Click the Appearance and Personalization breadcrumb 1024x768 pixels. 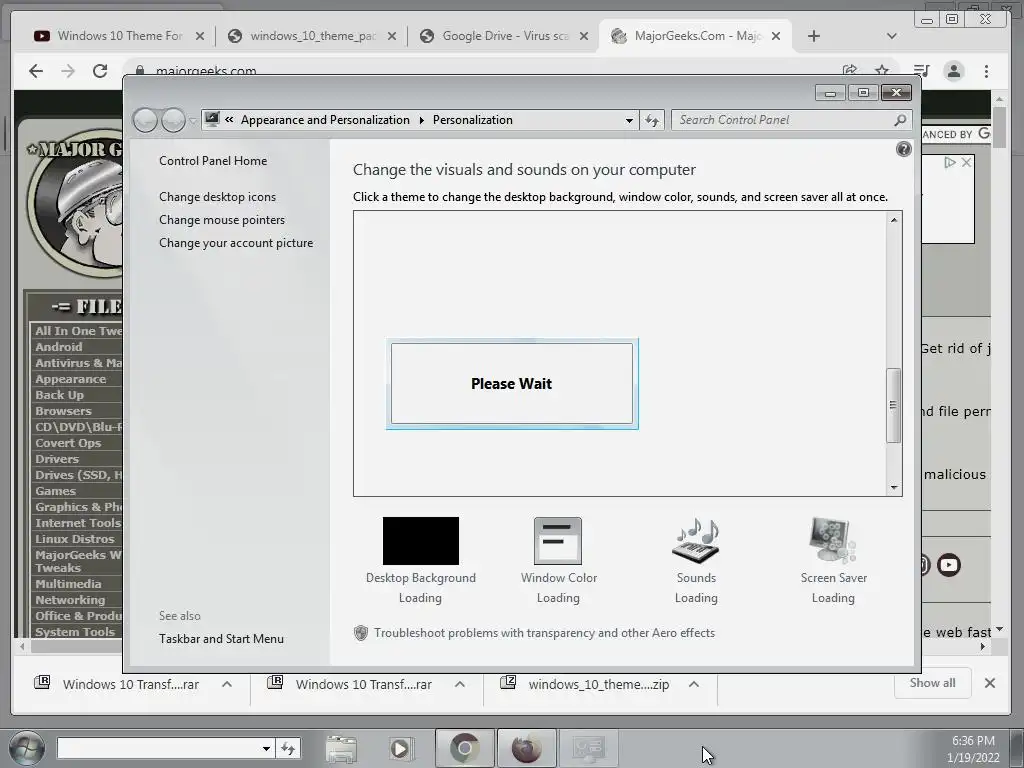(x=325, y=120)
